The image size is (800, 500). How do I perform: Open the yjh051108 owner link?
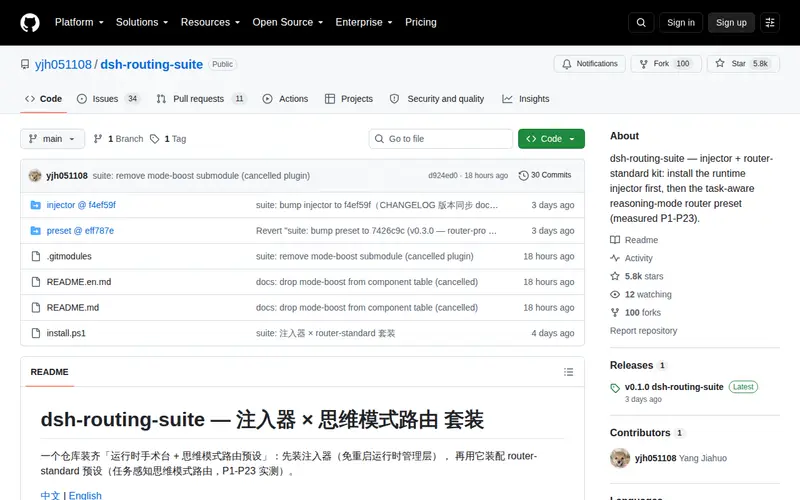click(x=63, y=64)
